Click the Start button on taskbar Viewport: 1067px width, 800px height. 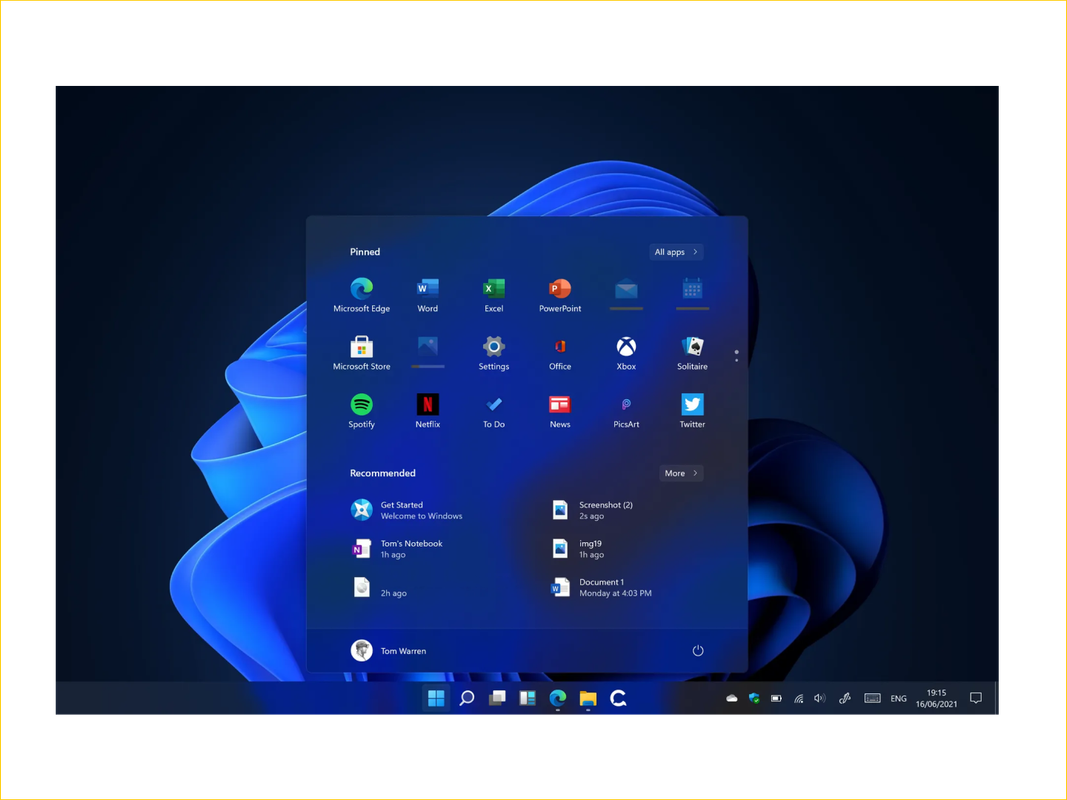(x=436, y=697)
